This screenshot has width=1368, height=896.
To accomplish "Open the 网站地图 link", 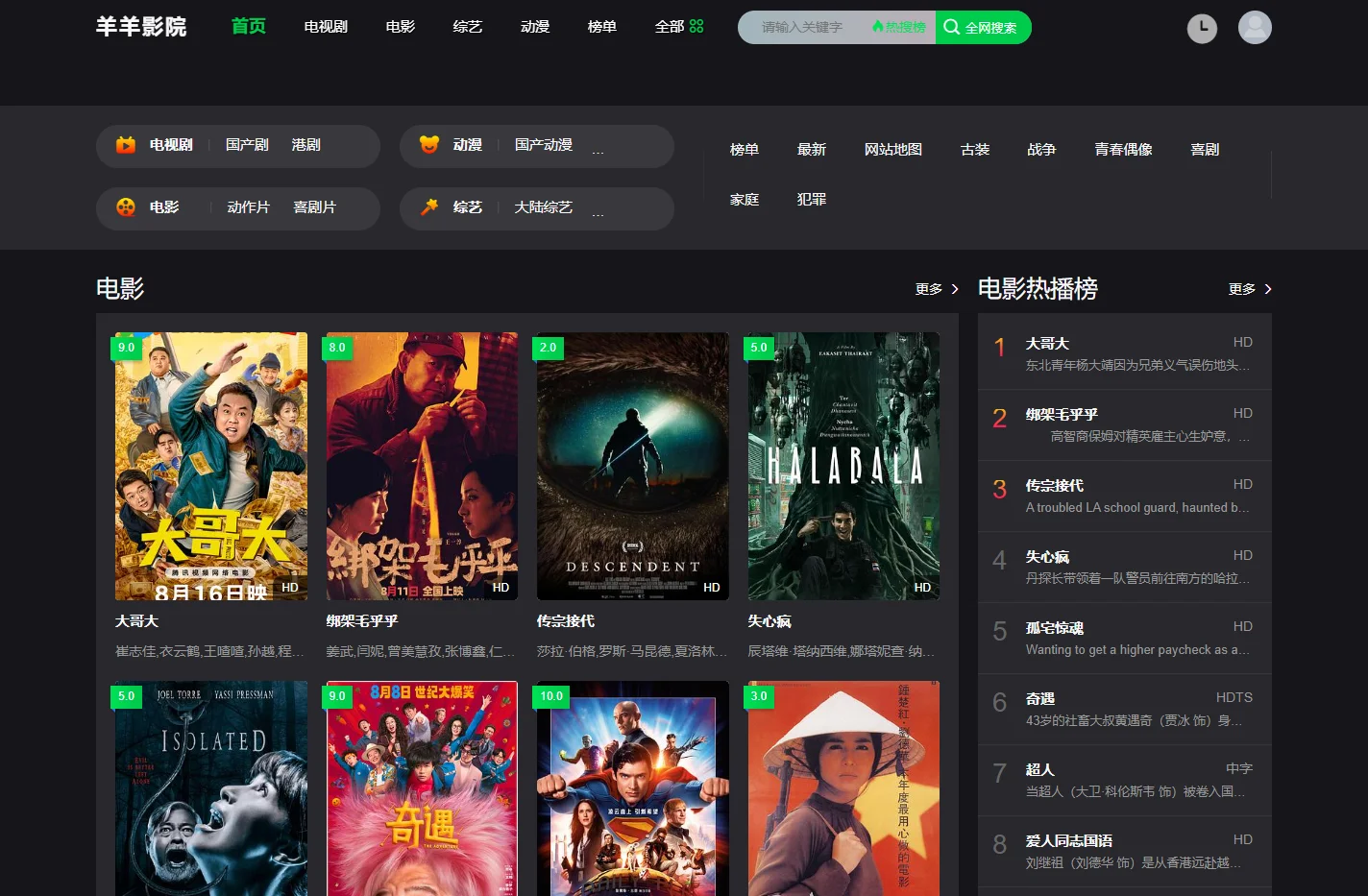I will pyautogui.click(x=893, y=150).
